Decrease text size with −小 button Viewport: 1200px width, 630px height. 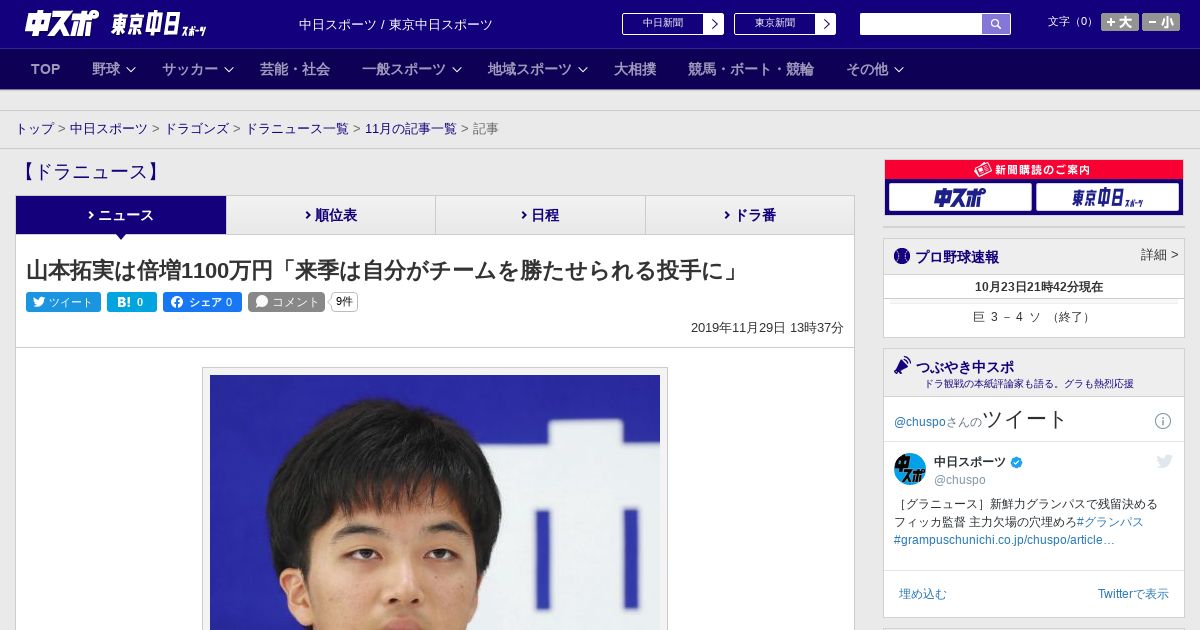1161,22
